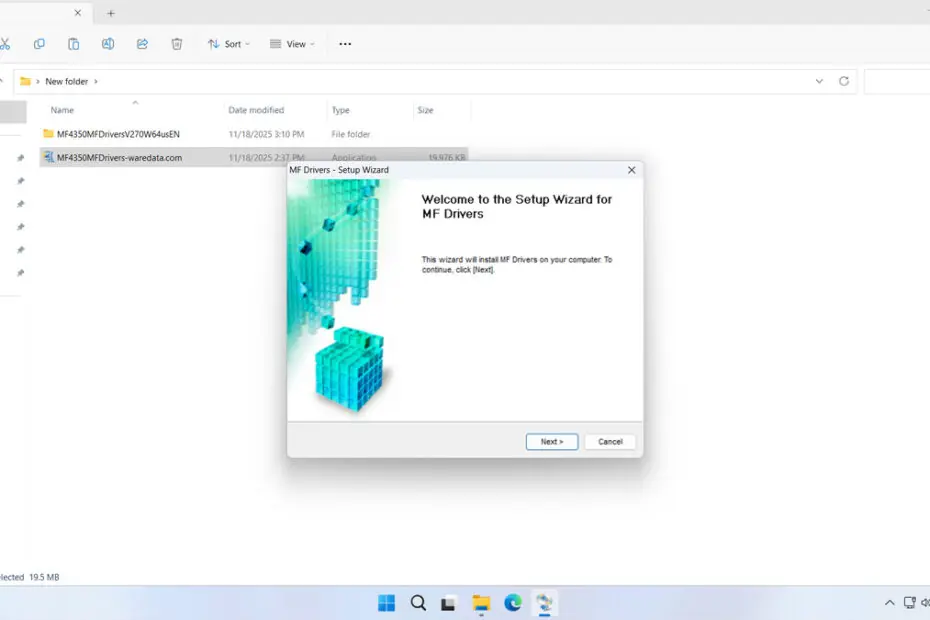Open Microsoft Edge from the taskbar
This screenshot has width=930, height=620.
click(x=513, y=603)
